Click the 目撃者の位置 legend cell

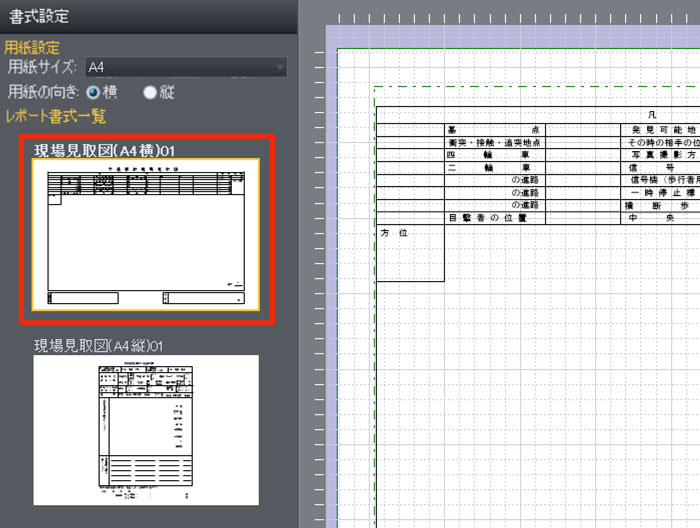(495, 217)
